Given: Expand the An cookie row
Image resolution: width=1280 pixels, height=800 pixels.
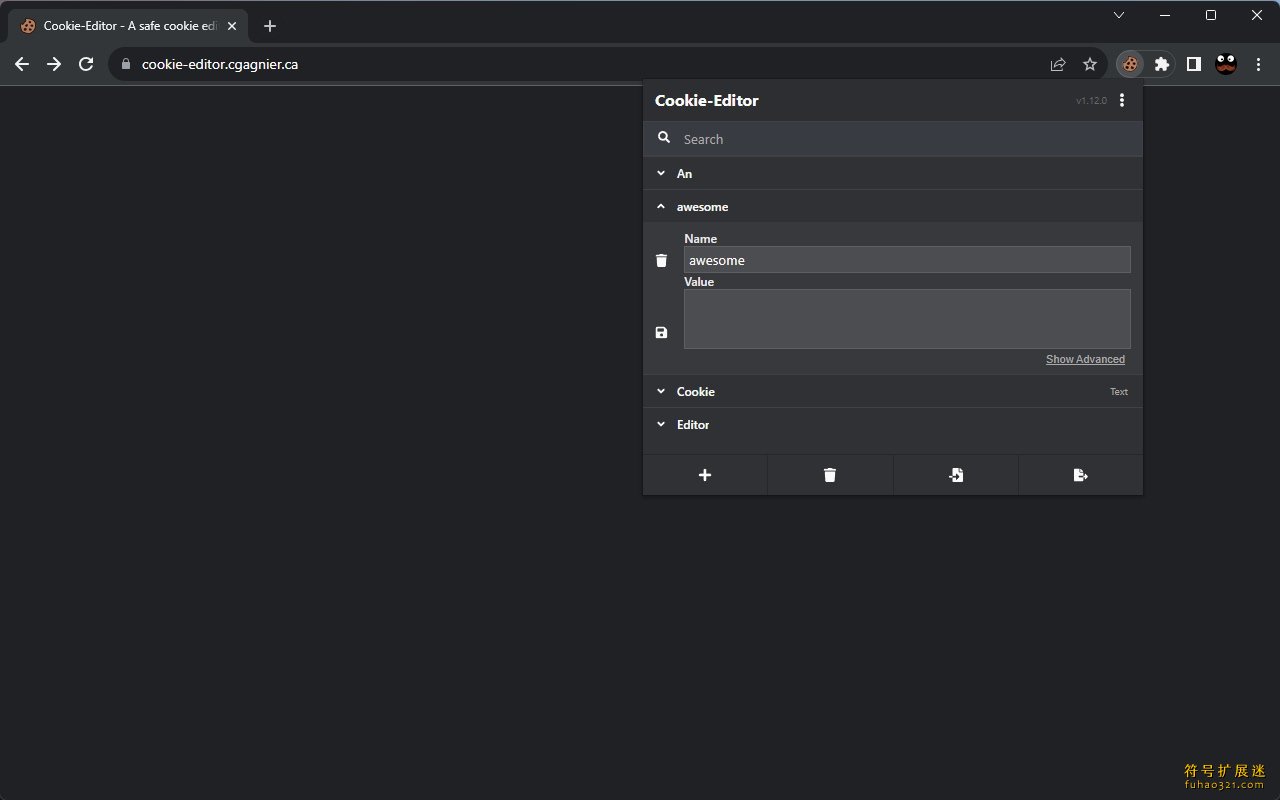Looking at the screenshot, I should [892, 173].
